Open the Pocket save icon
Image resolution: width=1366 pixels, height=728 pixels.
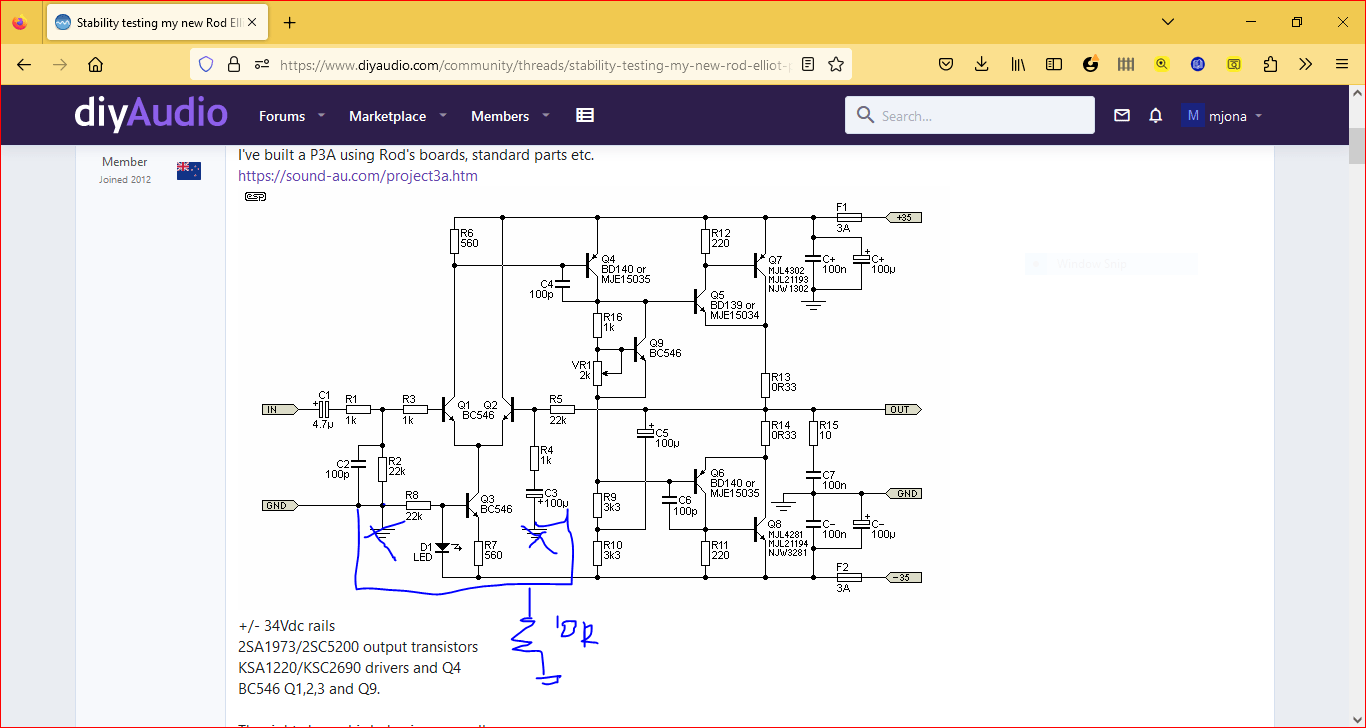(945, 64)
